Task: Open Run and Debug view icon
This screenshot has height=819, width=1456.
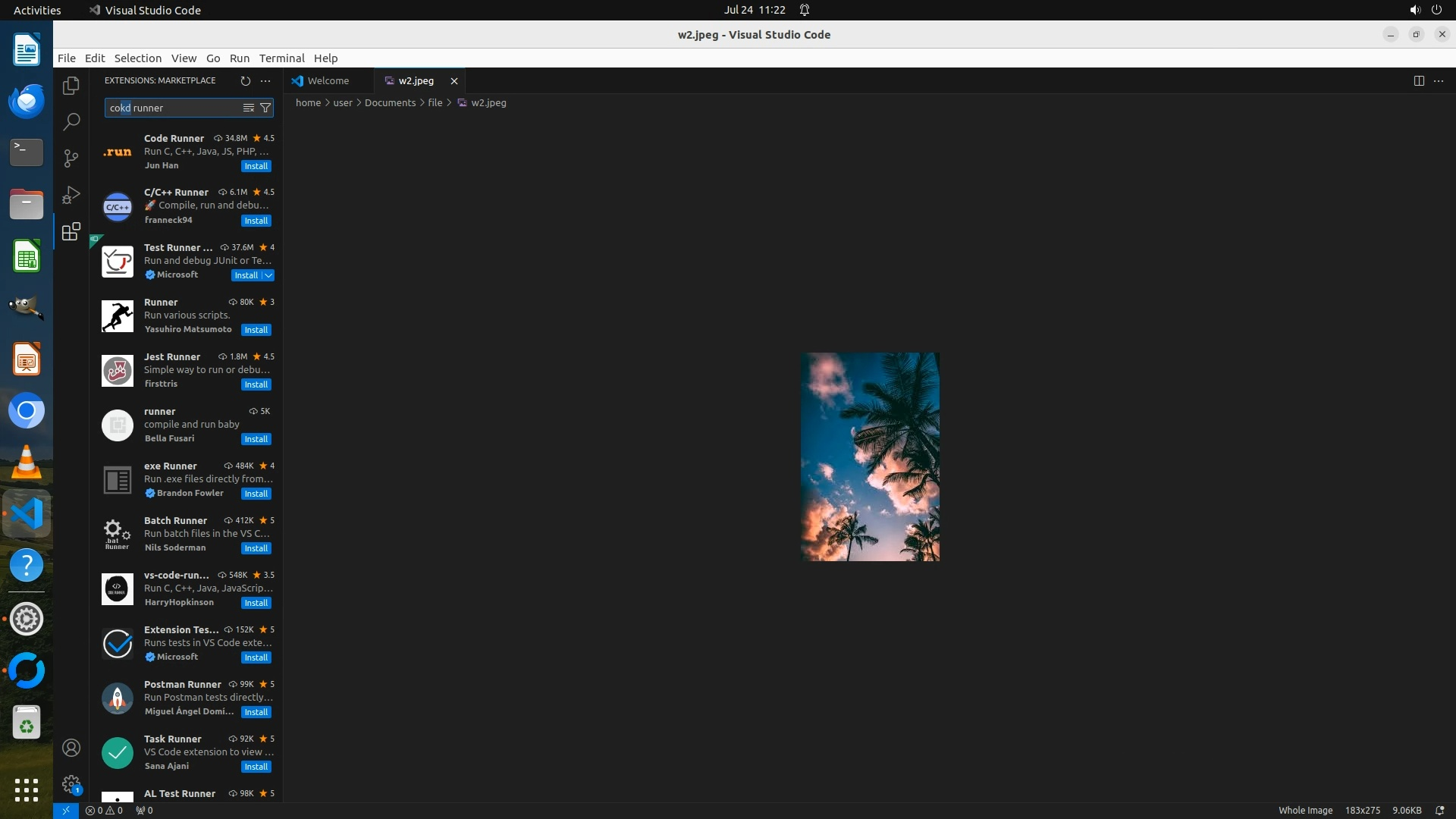Action: point(71,195)
